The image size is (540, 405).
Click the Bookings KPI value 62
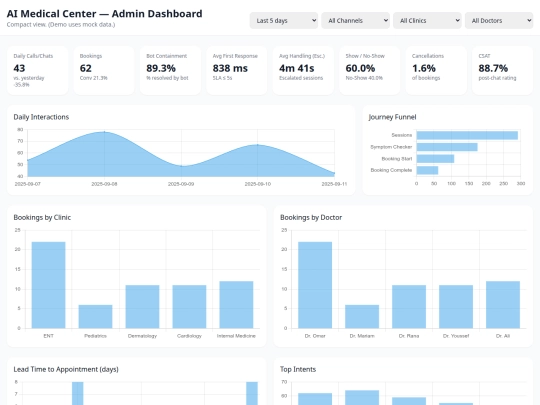(86, 68)
